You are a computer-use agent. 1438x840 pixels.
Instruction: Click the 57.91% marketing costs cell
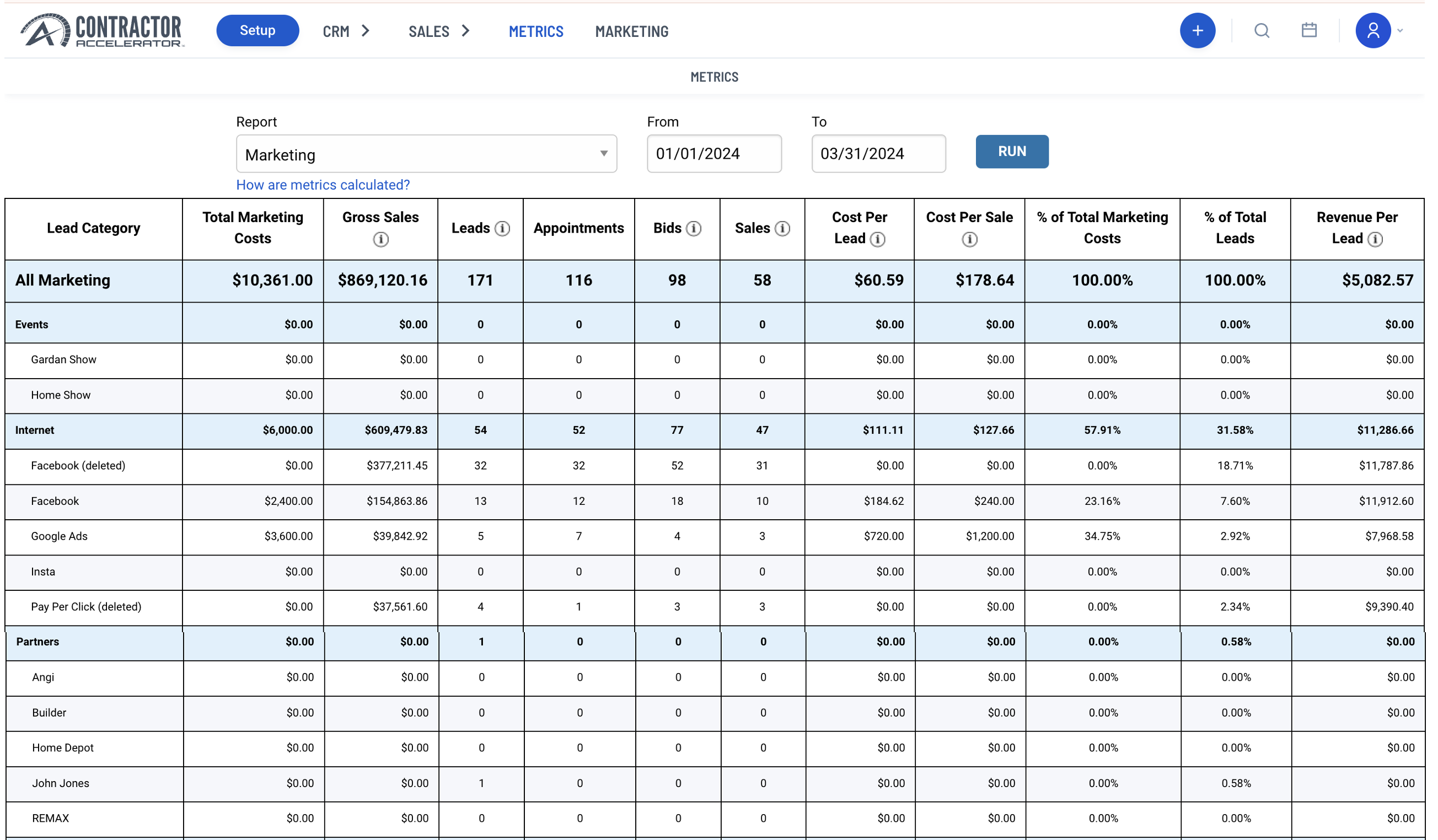point(1102,430)
